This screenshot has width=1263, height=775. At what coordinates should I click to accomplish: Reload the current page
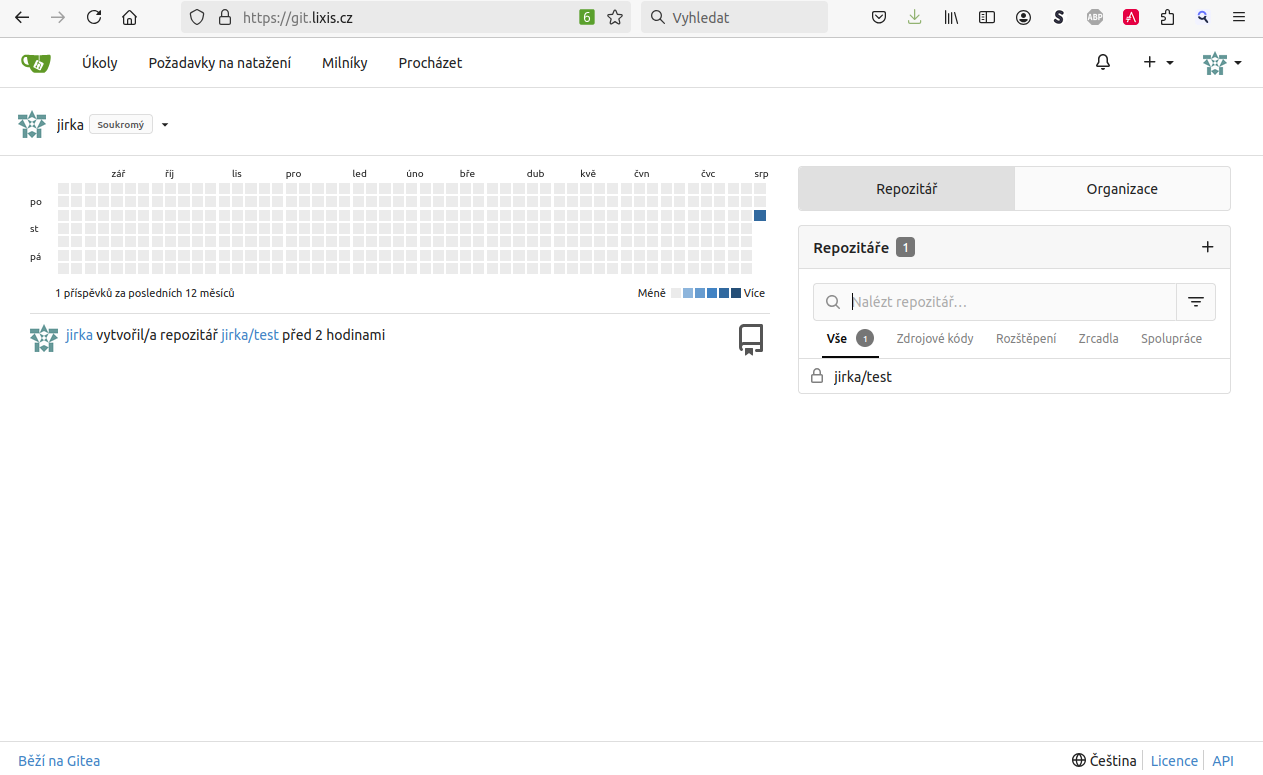click(x=94, y=17)
